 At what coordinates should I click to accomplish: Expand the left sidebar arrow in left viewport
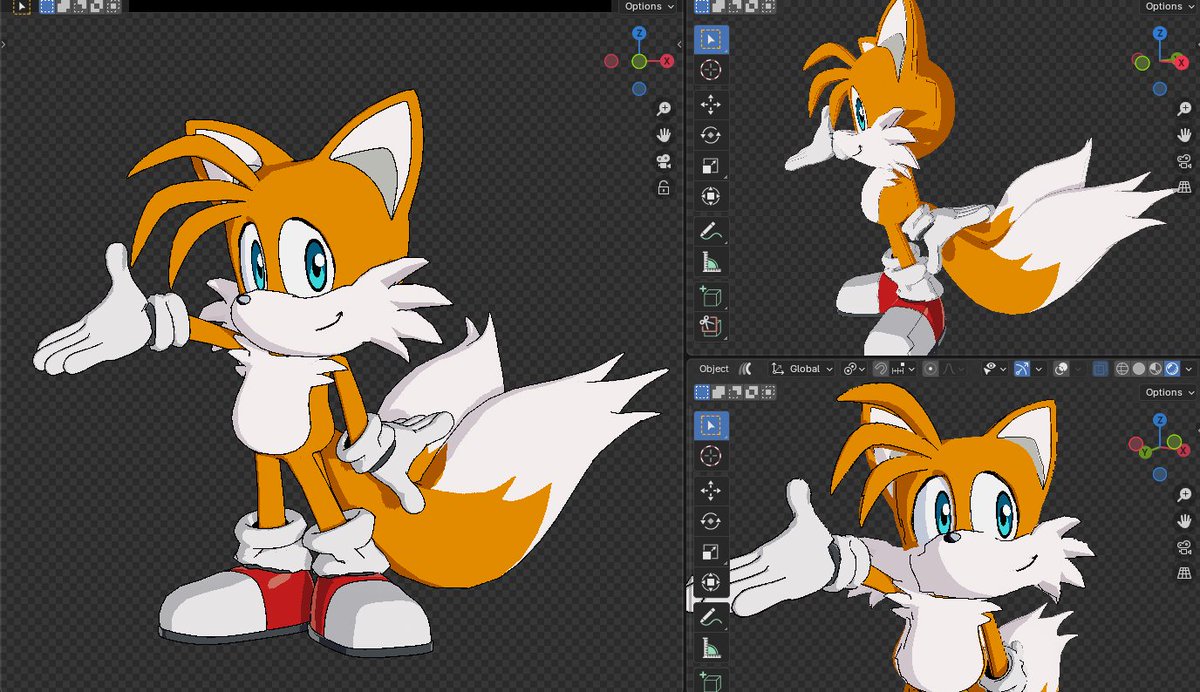pos(3,44)
